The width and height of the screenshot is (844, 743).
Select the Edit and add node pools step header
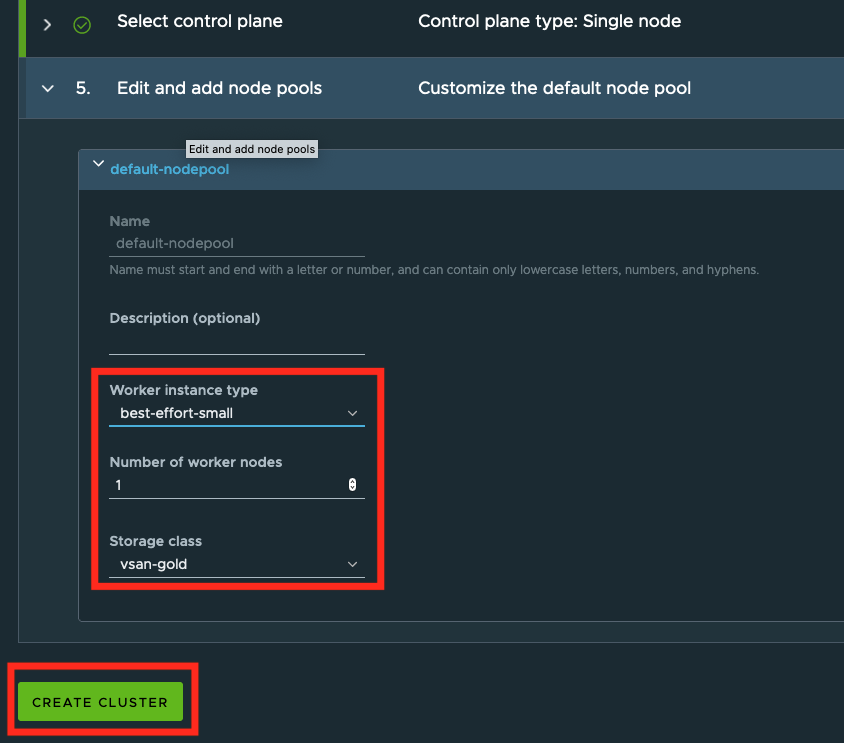218,88
